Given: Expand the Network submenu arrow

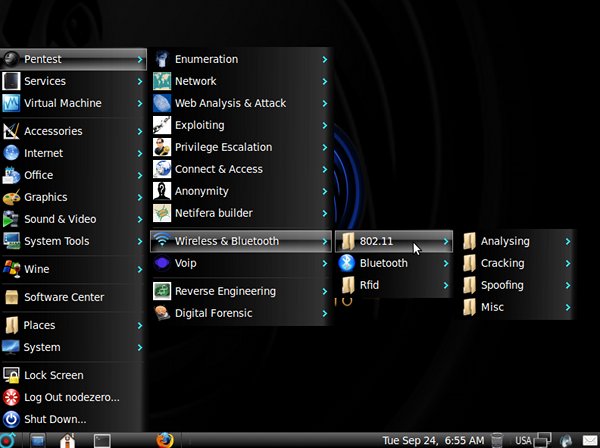Looking at the screenshot, I should pos(324,81).
